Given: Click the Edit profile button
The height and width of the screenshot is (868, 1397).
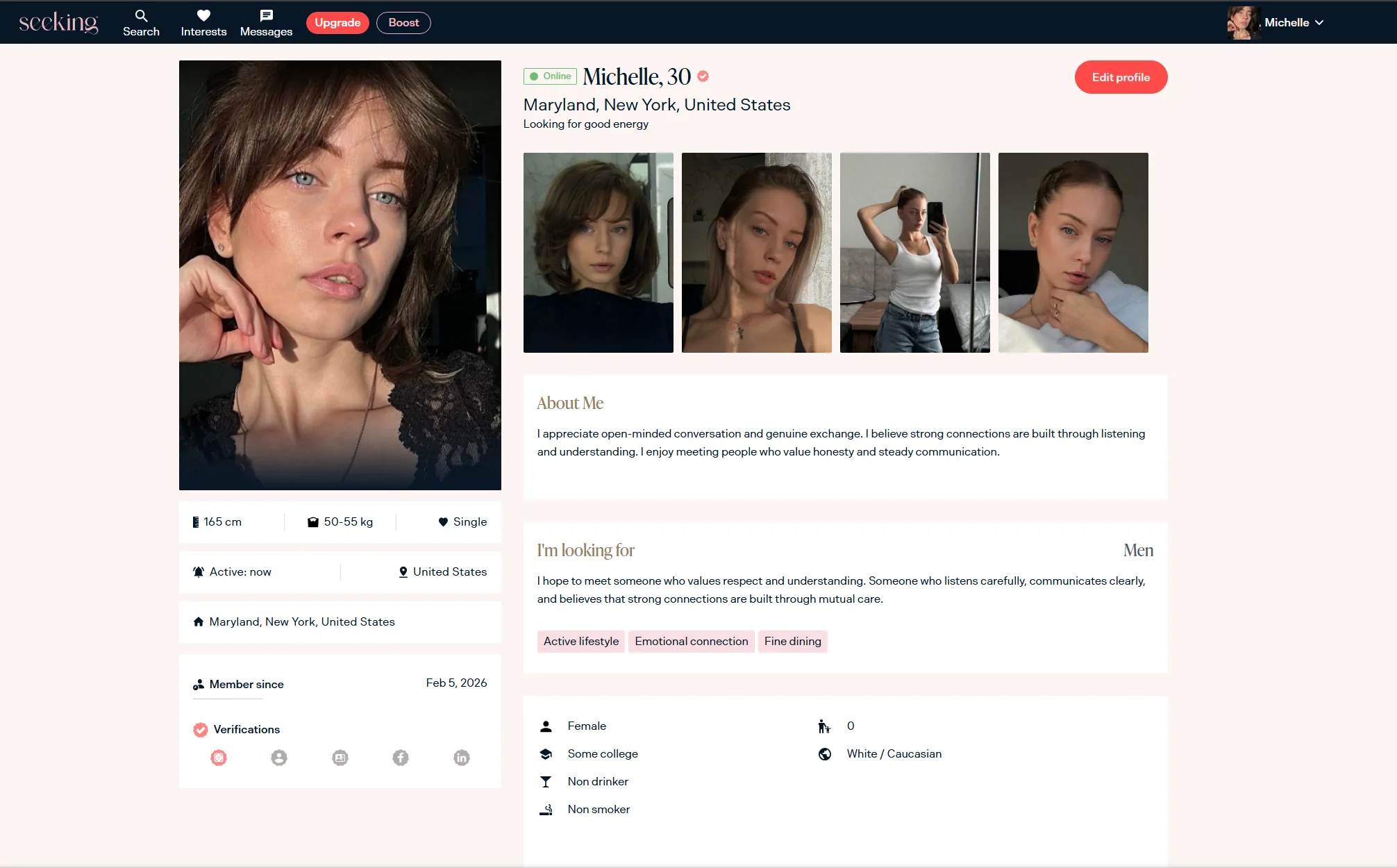Looking at the screenshot, I should [x=1121, y=77].
